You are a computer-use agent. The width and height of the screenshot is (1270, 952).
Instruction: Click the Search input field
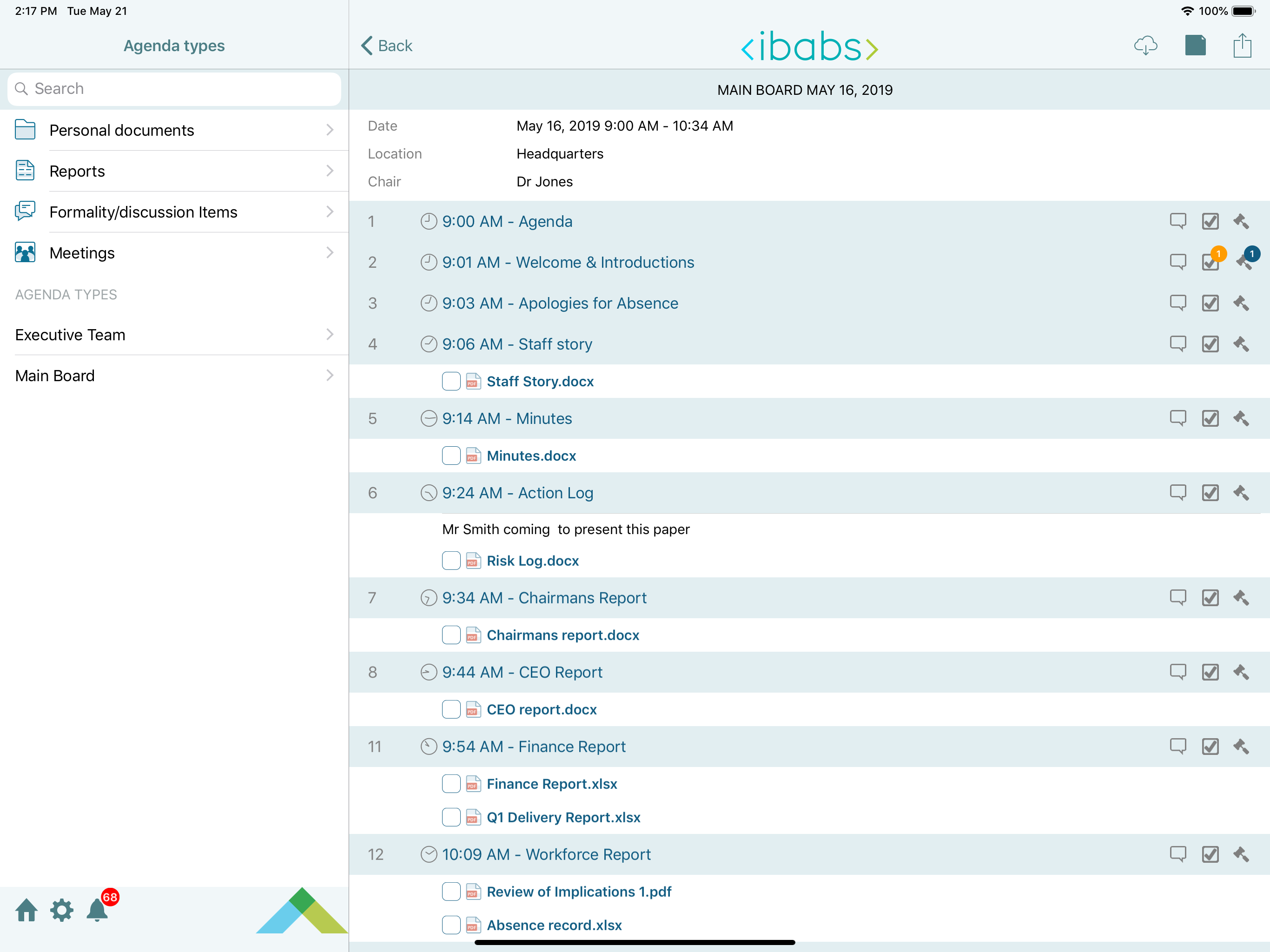(x=174, y=88)
